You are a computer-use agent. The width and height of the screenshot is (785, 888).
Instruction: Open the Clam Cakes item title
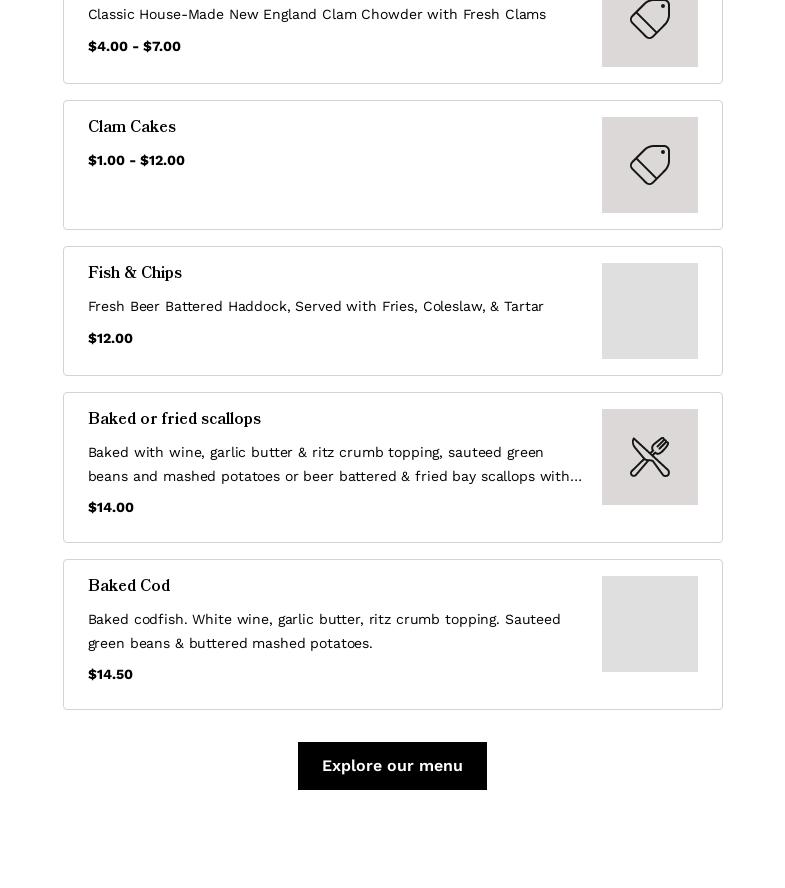[x=132, y=128]
